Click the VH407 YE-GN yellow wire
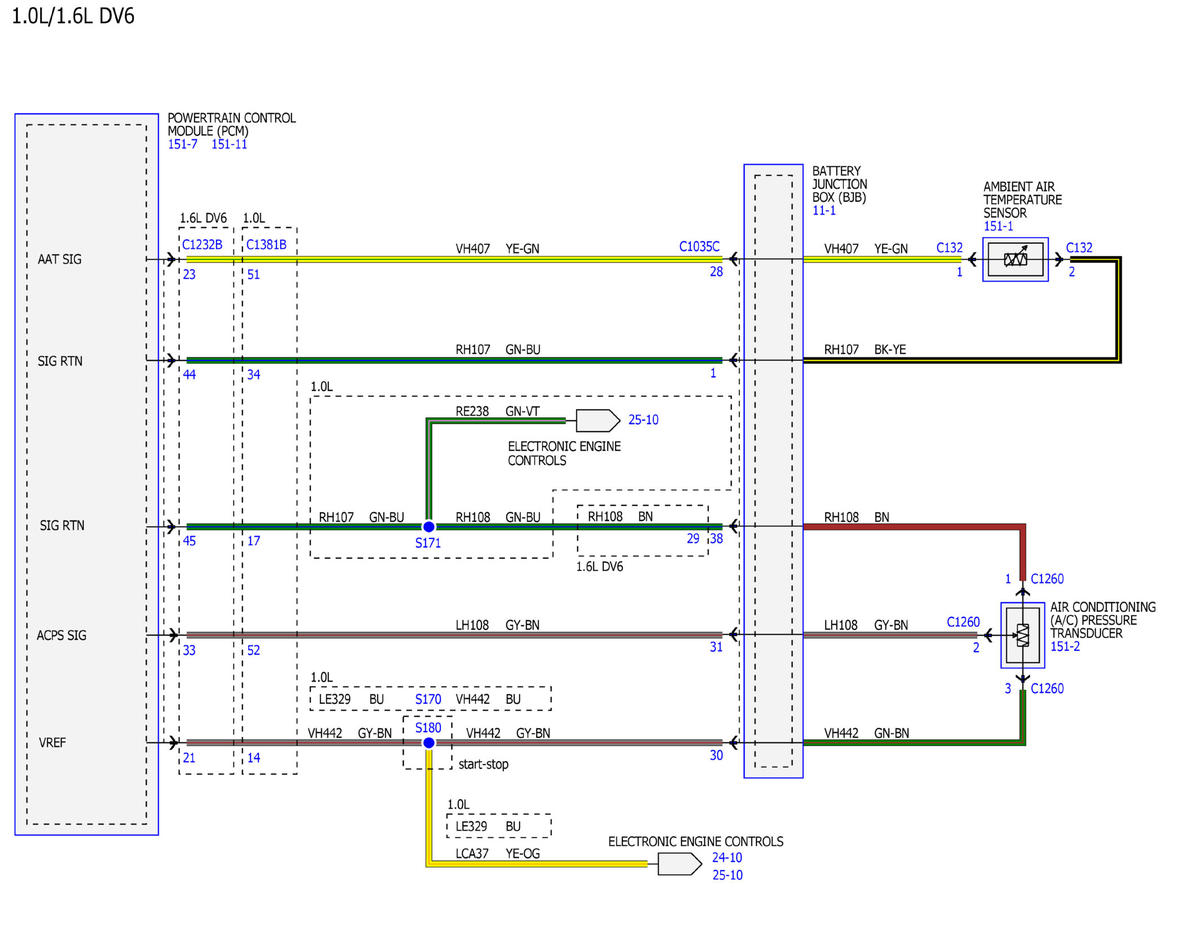 click(454, 259)
